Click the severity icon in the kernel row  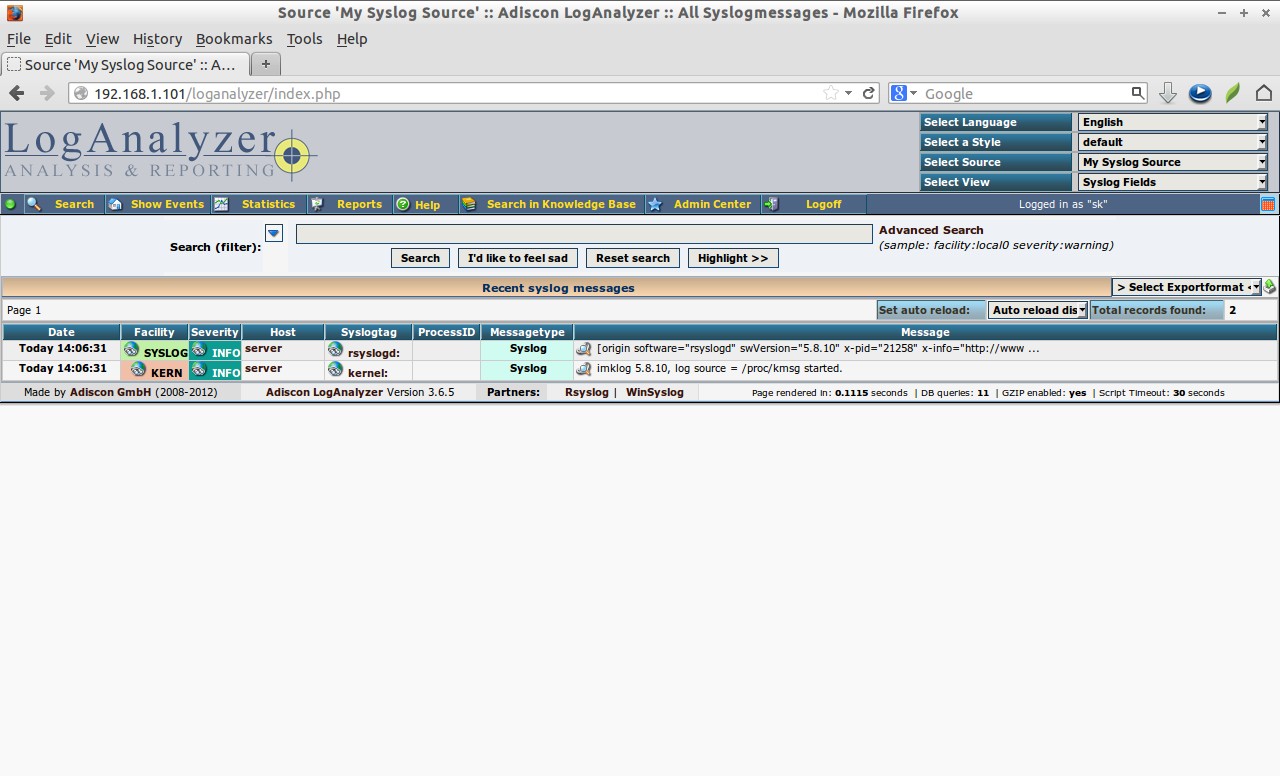199,370
